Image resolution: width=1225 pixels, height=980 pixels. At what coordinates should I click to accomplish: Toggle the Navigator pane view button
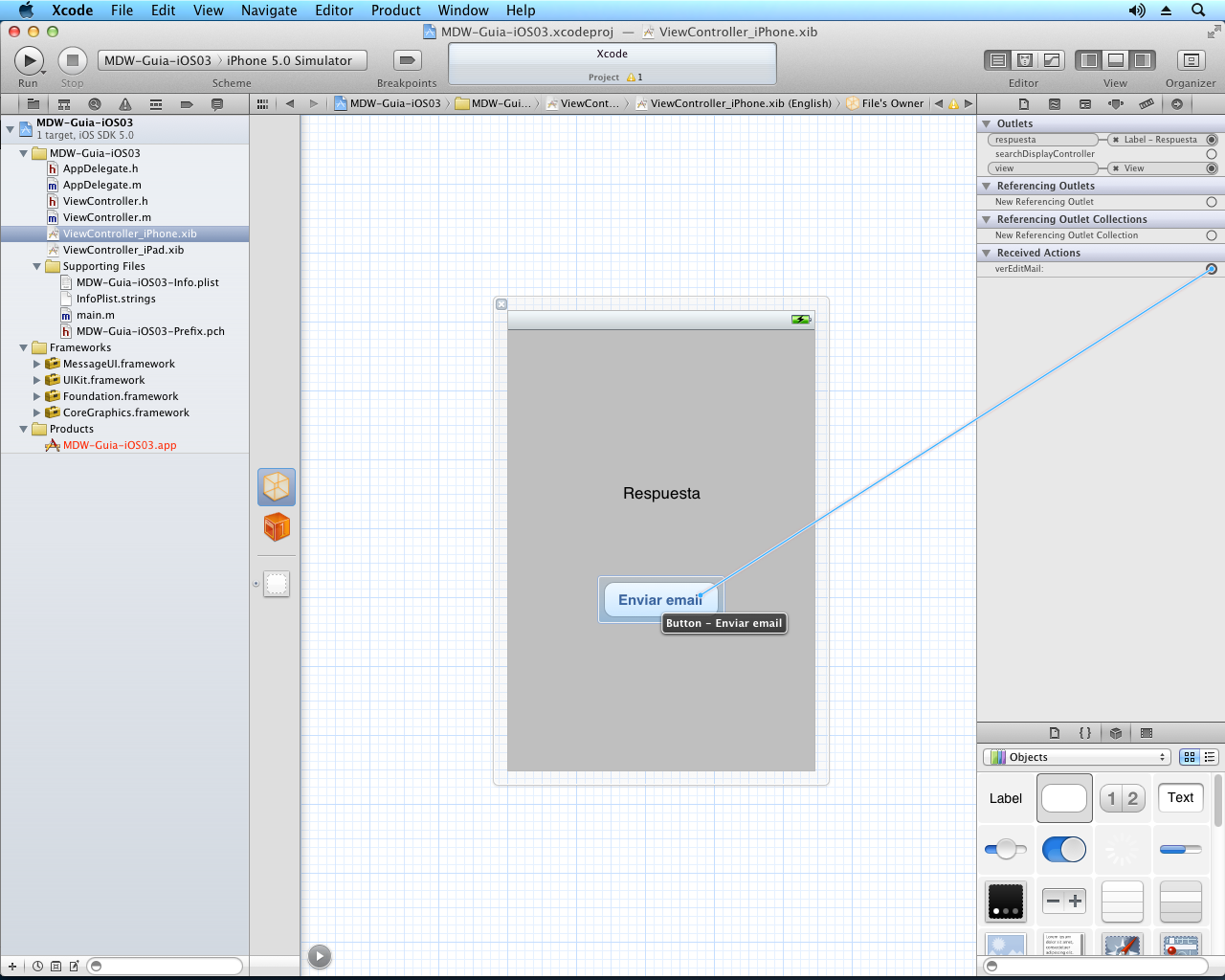click(1089, 60)
